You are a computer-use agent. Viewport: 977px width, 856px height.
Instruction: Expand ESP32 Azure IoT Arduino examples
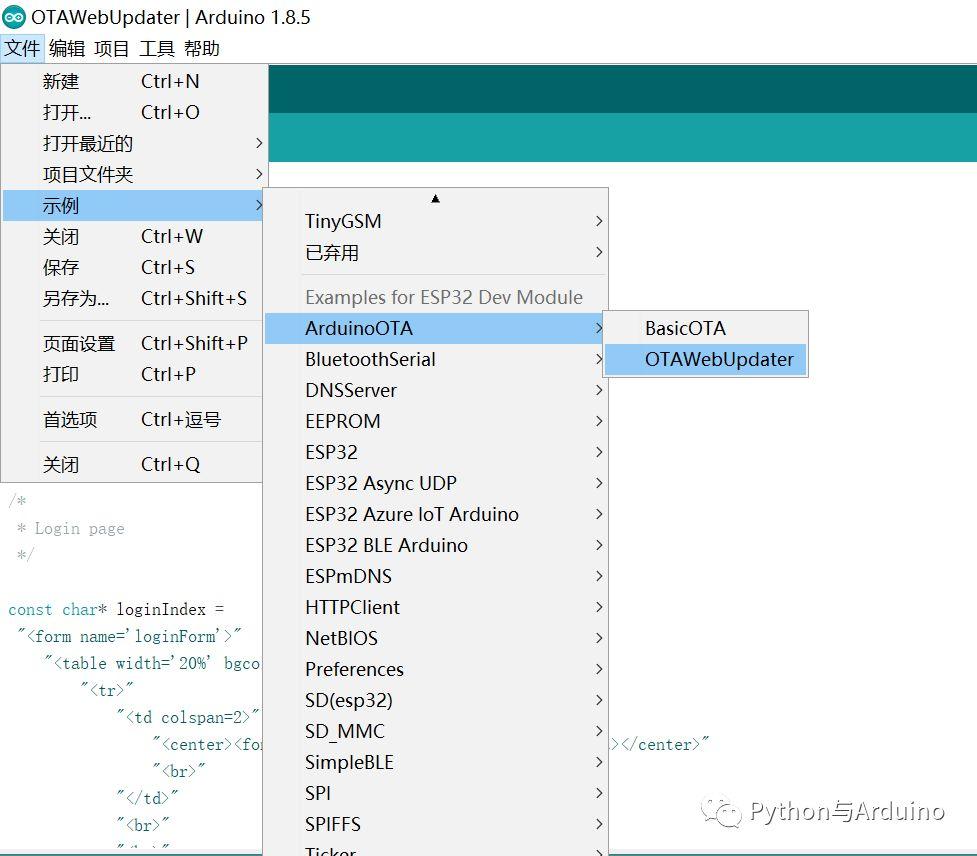436,515
